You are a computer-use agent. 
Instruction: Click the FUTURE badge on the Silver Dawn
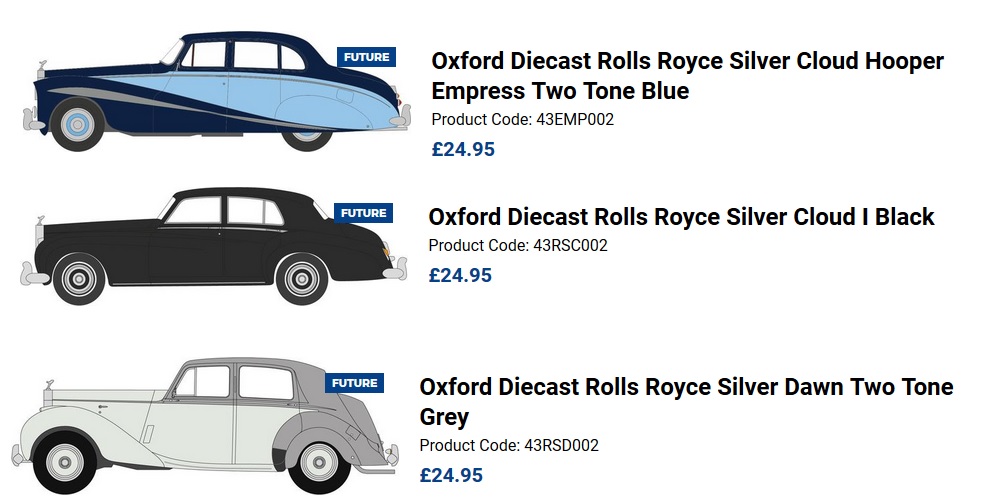pos(354,383)
